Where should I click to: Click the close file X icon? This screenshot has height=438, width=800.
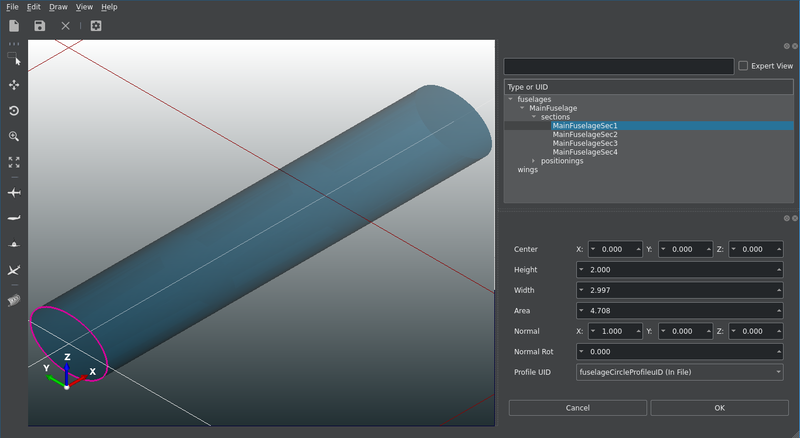pyautogui.click(x=66, y=25)
